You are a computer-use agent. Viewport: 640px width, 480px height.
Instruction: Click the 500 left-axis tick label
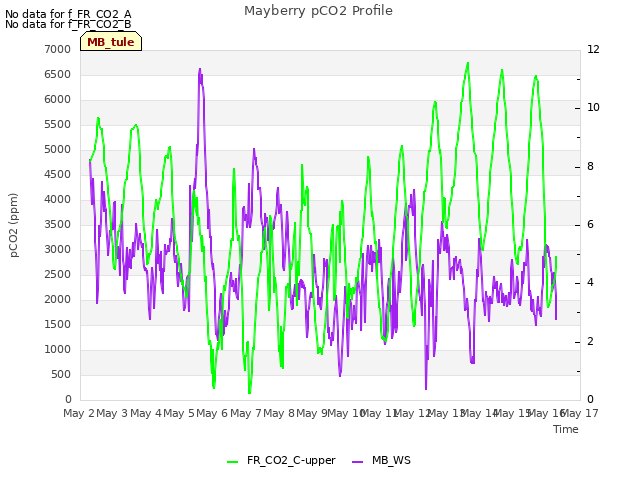[61, 374]
